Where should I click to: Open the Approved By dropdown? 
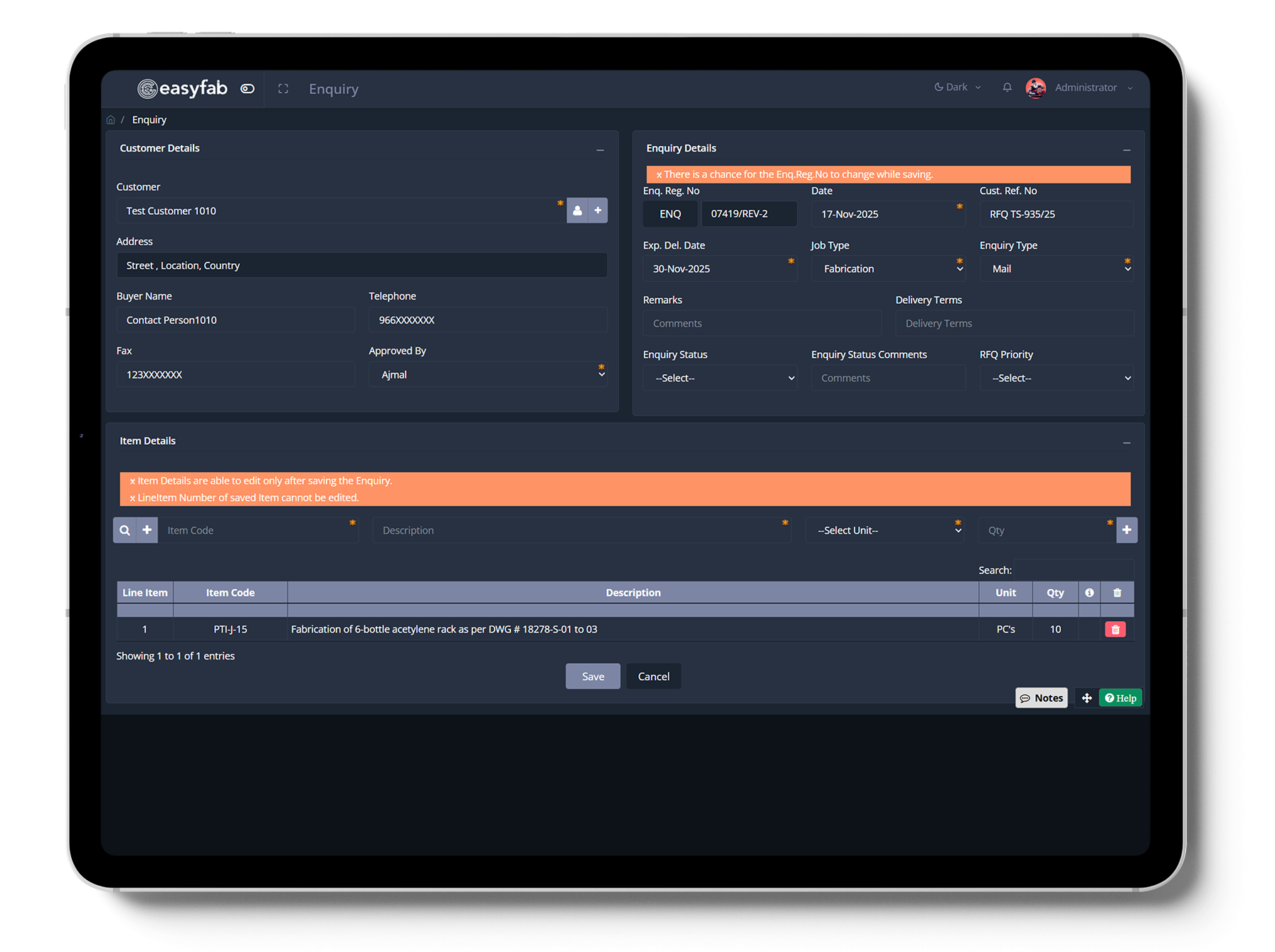[488, 375]
